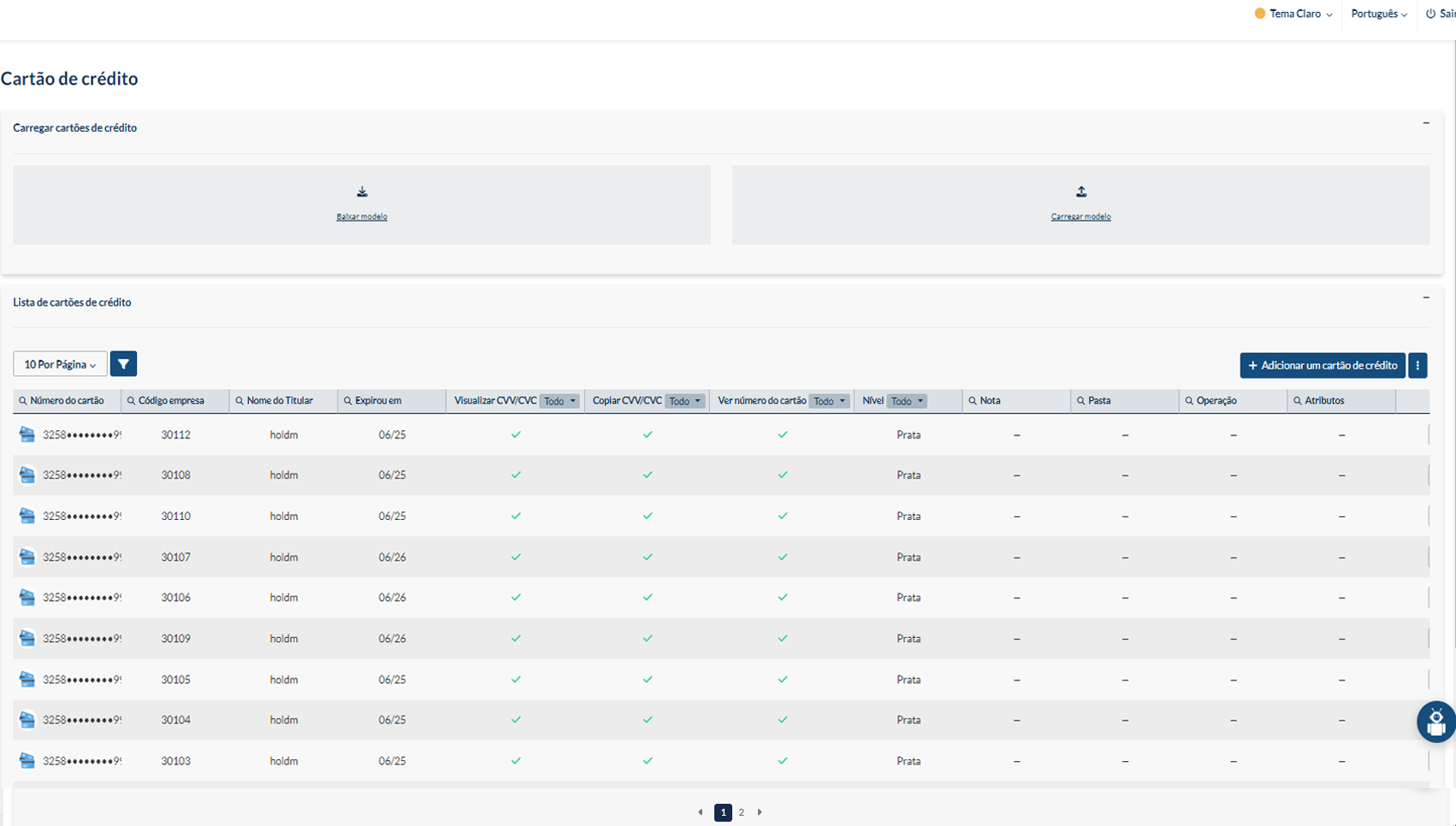Click expiry 06/25 in row 30110

(392, 516)
